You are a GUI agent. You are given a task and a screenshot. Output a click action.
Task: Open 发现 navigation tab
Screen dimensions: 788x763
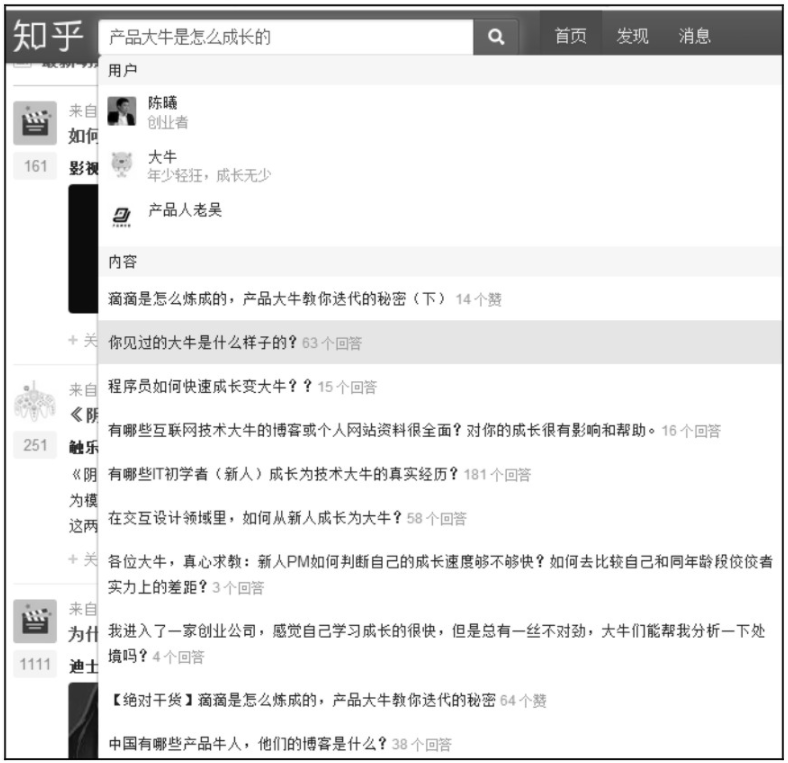632,36
